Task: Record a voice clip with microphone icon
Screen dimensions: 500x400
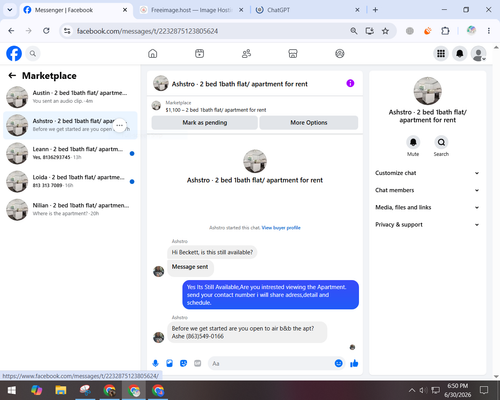Action: [155, 363]
